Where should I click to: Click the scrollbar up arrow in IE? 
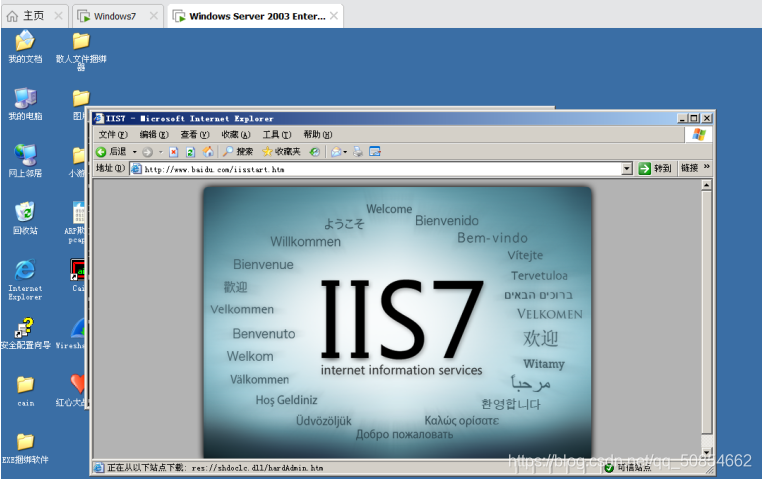[707, 185]
